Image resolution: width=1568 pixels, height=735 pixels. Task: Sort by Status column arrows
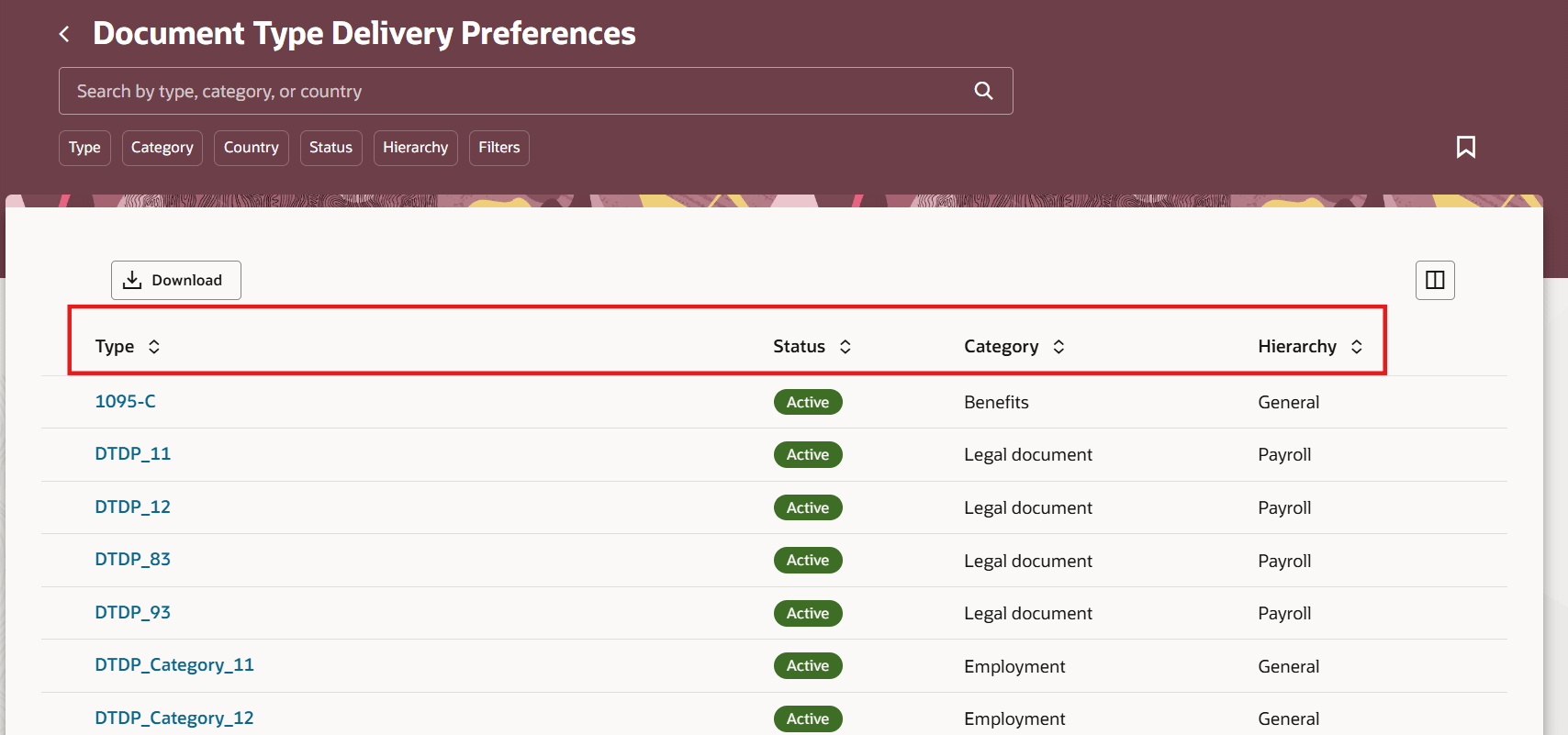click(846, 347)
